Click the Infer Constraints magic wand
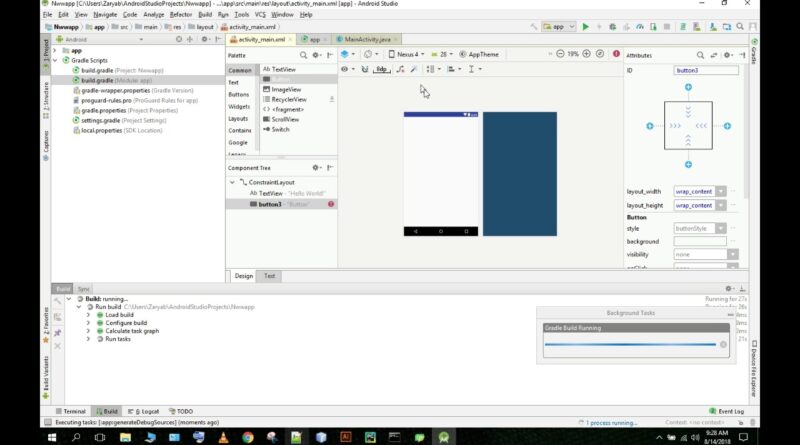Image resolution: width=800 pixels, height=445 pixels. pos(414,69)
